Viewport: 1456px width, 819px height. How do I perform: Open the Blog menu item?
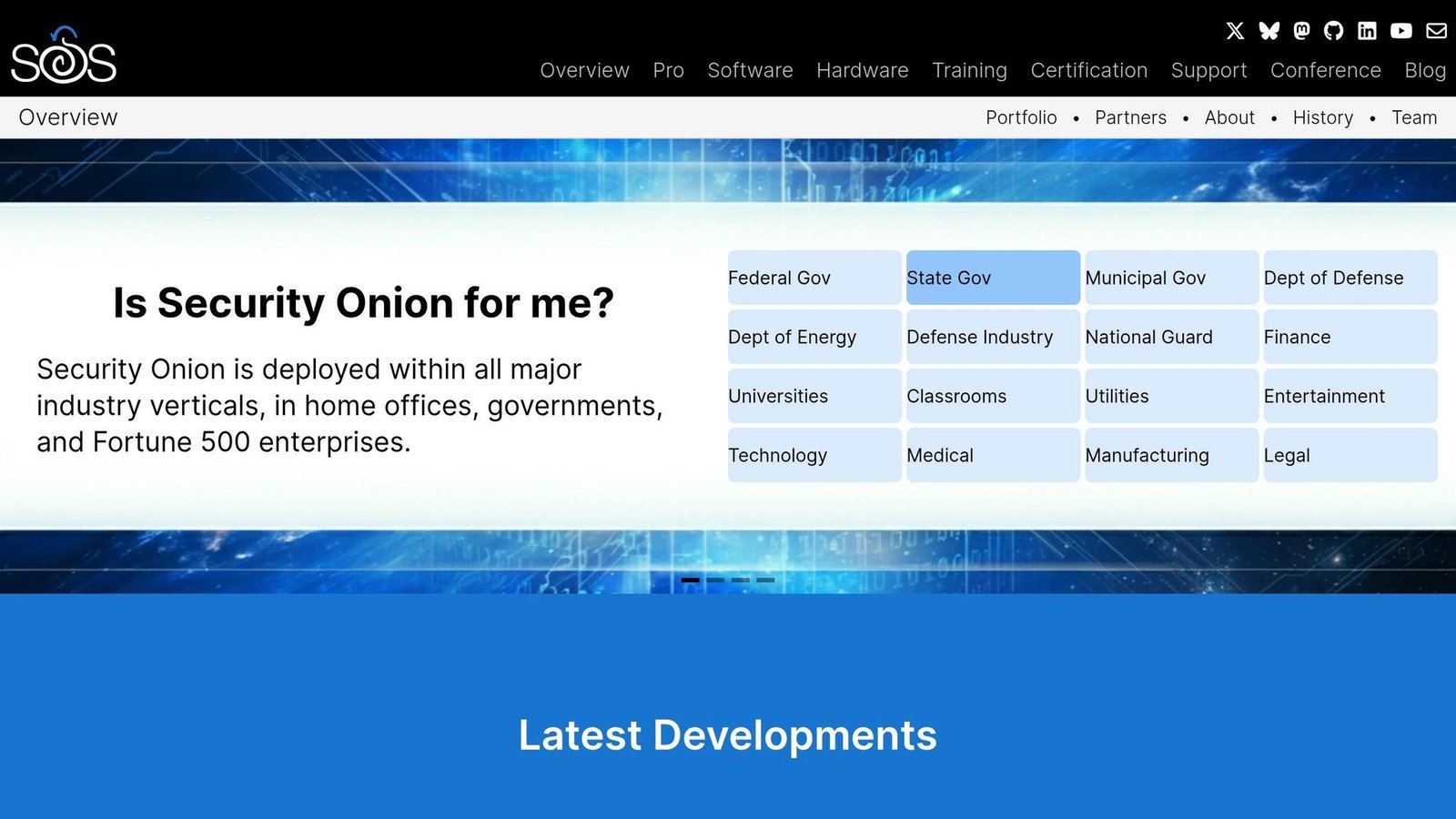point(1425,70)
